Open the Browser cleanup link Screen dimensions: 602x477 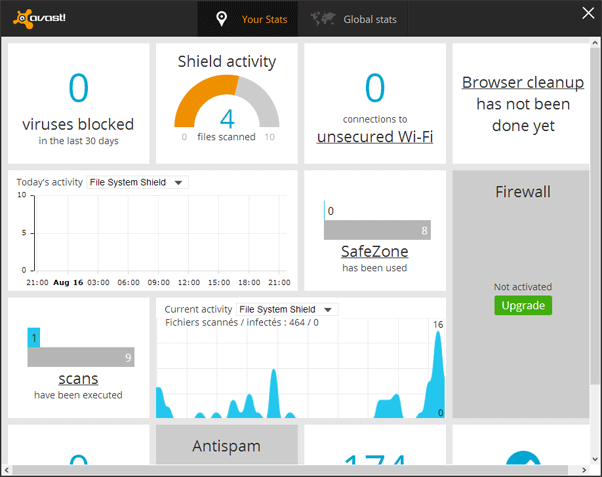(x=523, y=82)
